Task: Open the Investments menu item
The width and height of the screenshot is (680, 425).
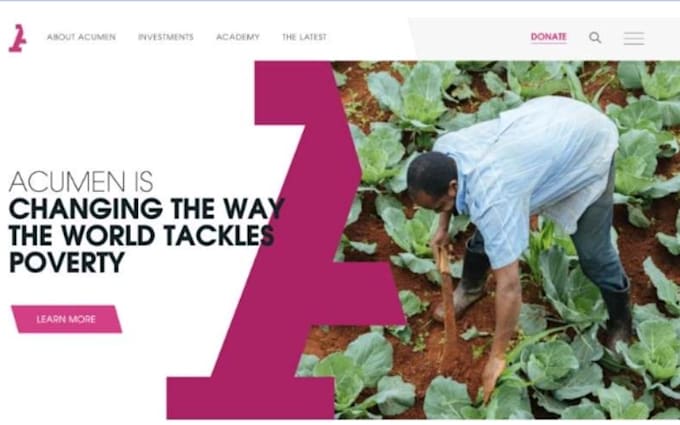Action: [x=166, y=37]
